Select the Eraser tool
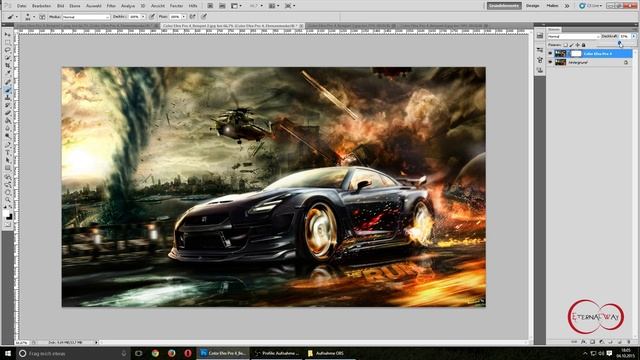Screen dimensions: 640x360 8,112
